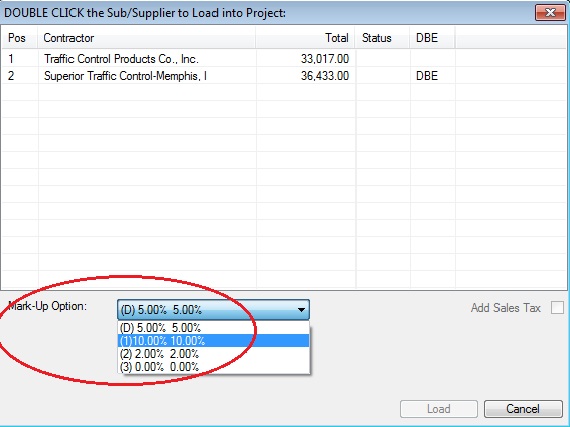
Task: Select Superior Traffic Control-Memphis row
Action: (x=284, y=76)
